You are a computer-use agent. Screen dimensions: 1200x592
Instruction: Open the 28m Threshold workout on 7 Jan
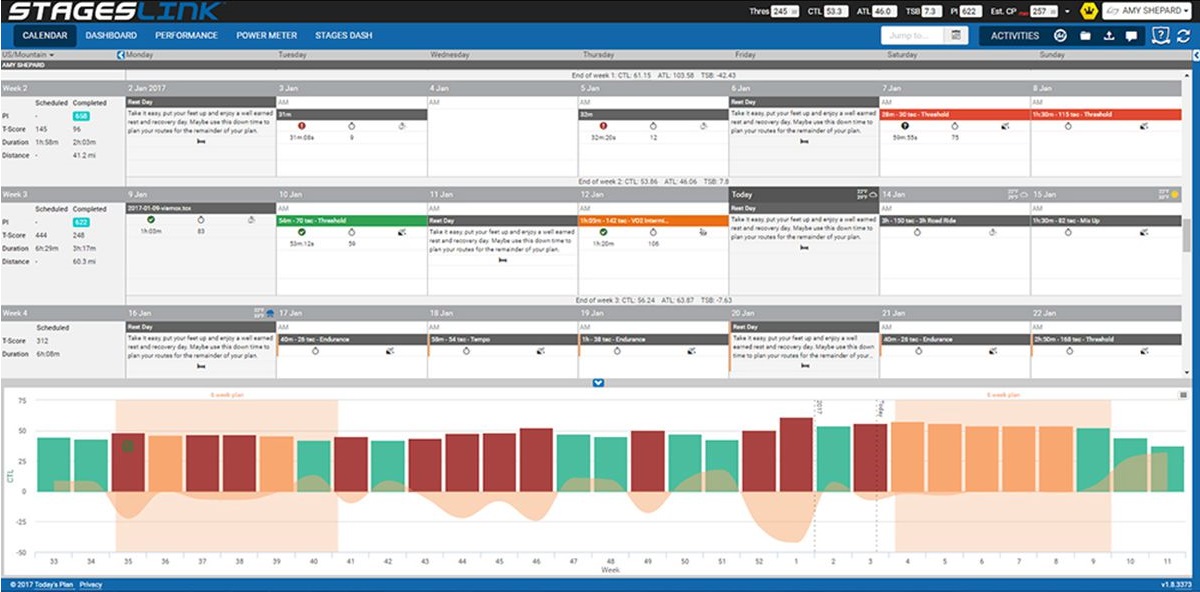point(954,113)
